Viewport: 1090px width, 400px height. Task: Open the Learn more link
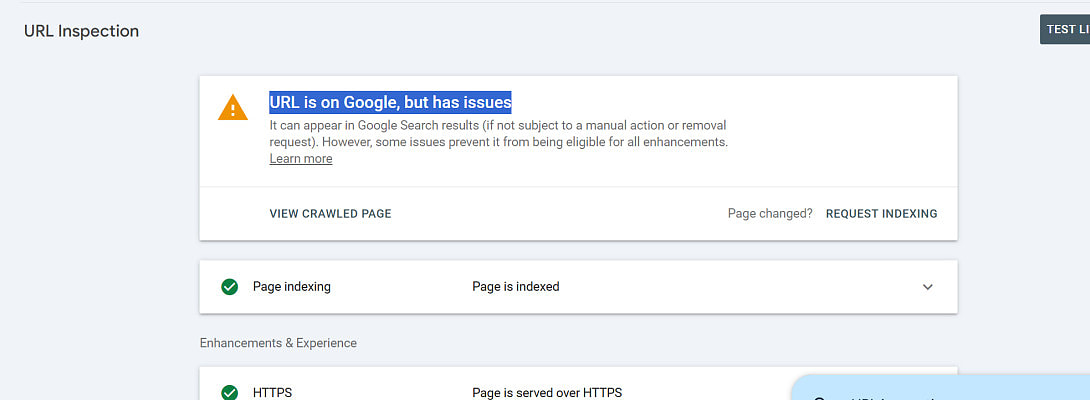300,159
